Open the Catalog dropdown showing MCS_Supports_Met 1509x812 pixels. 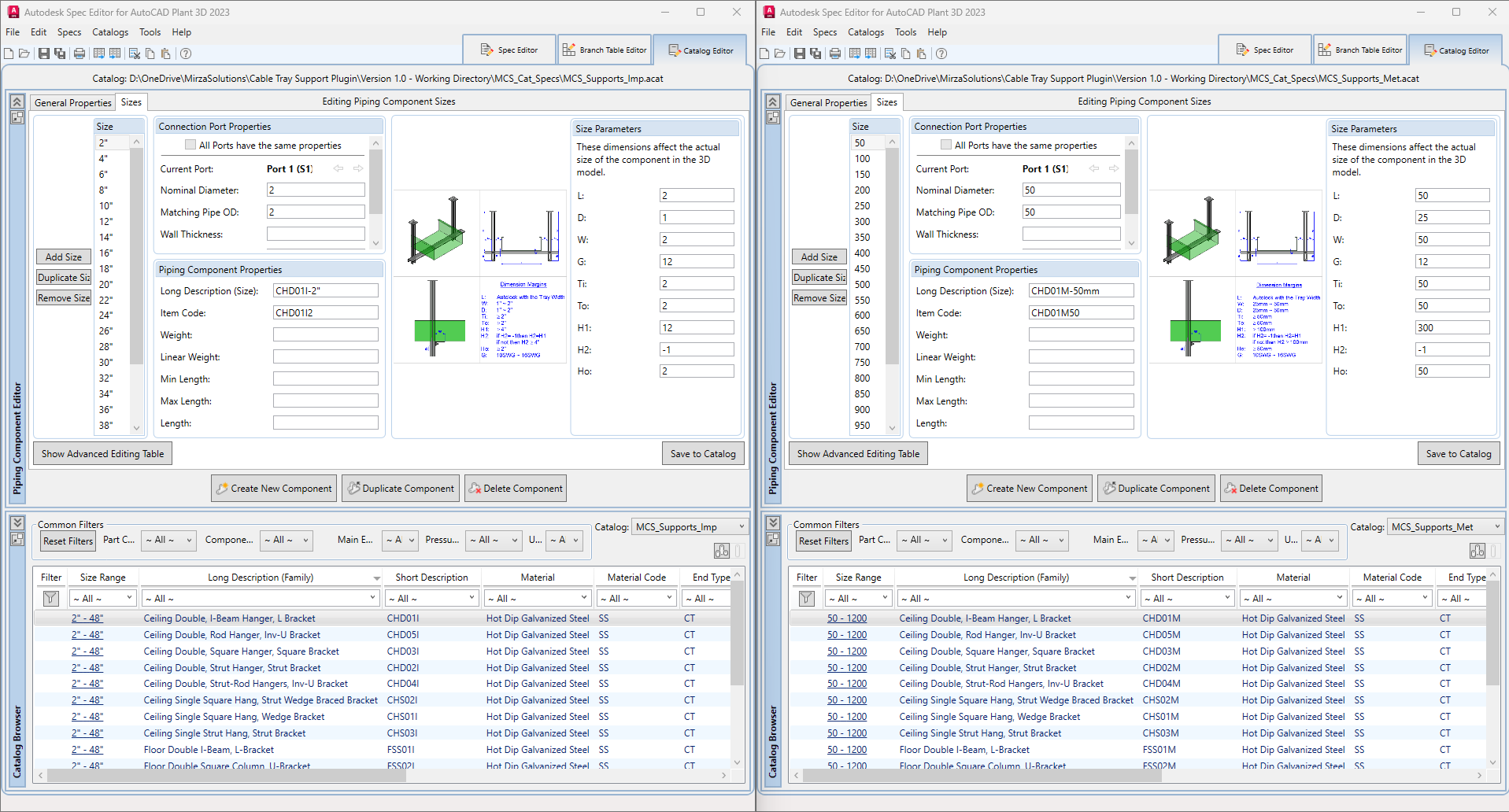(1446, 527)
